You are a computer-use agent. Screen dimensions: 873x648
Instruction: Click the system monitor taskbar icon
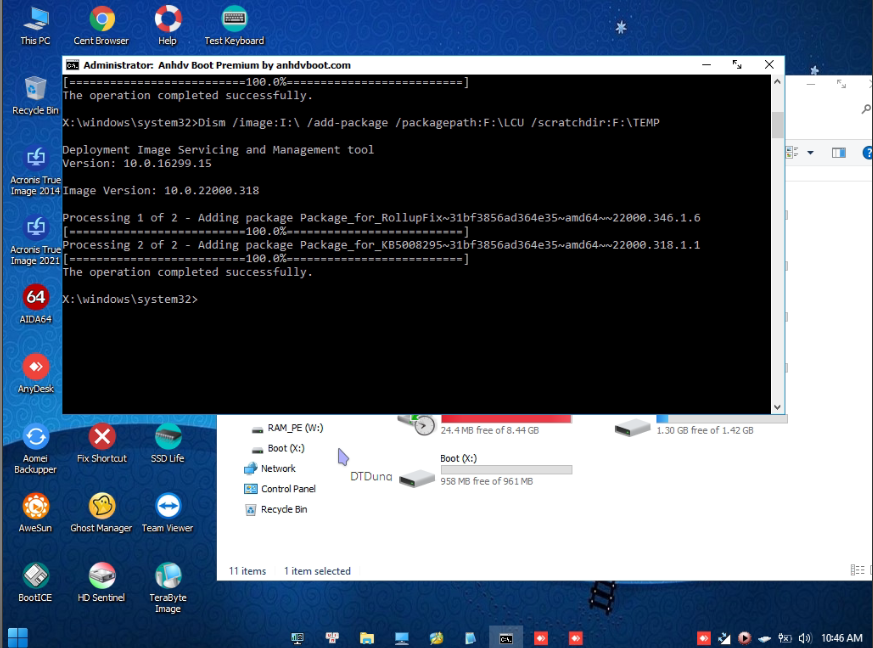click(298, 638)
